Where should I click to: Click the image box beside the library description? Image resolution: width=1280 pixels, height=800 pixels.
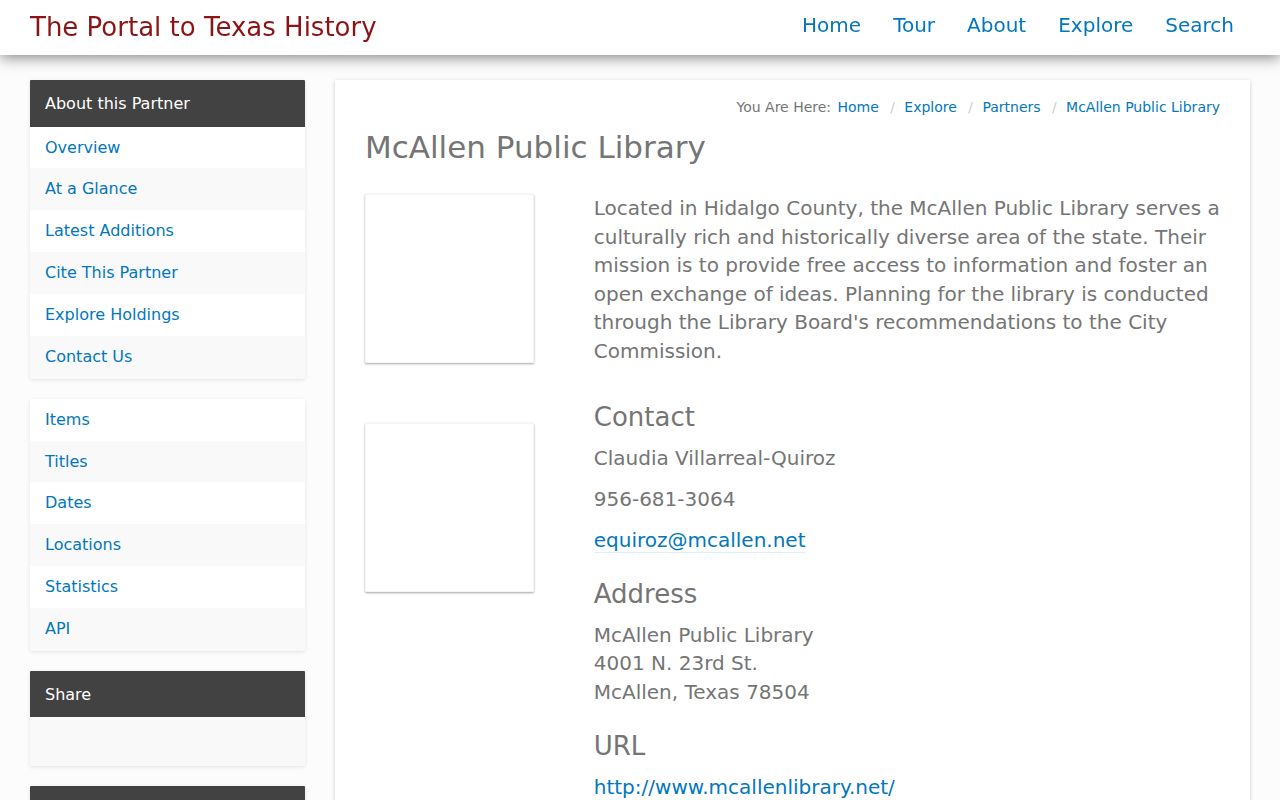[x=449, y=278]
